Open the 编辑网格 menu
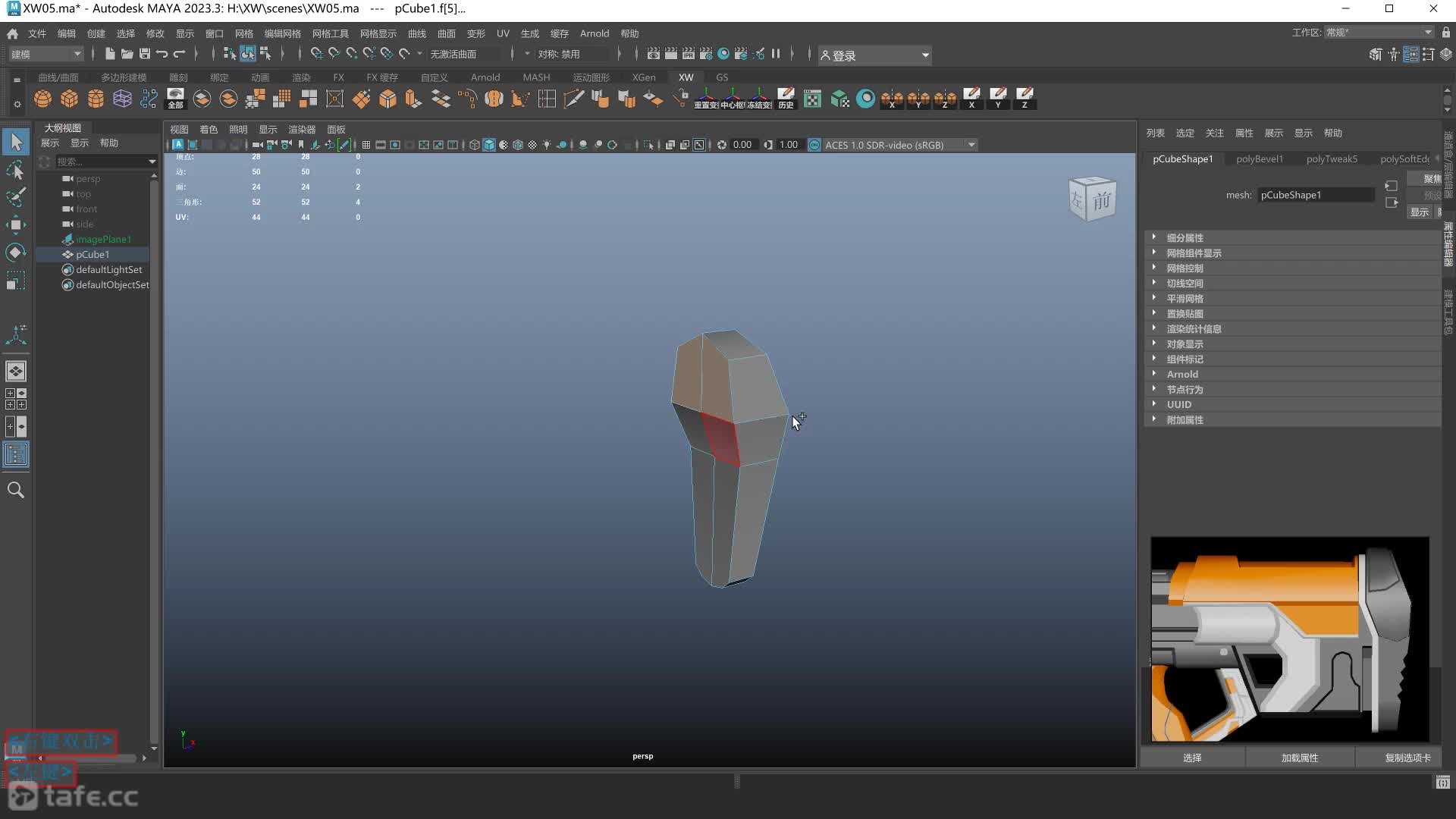The width and height of the screenshot is (1456, 819). click(x=282, y=33)
